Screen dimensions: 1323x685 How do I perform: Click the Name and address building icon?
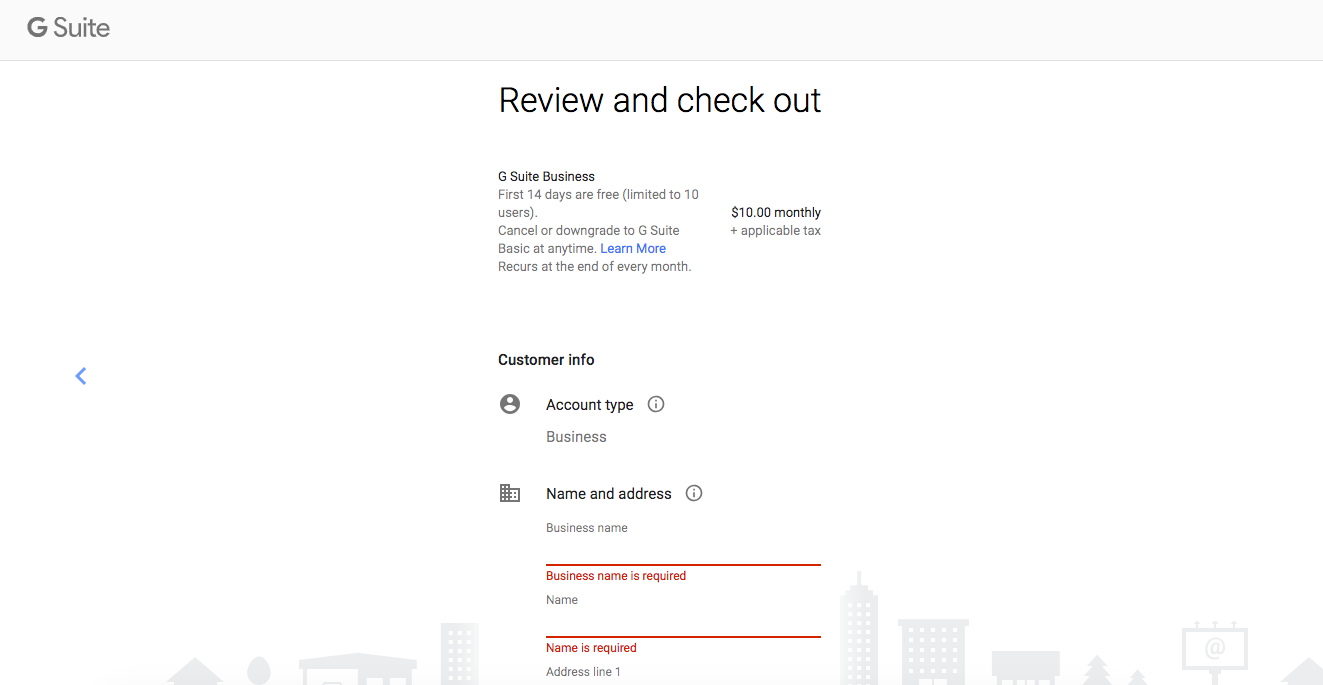(x=510, y=493)
